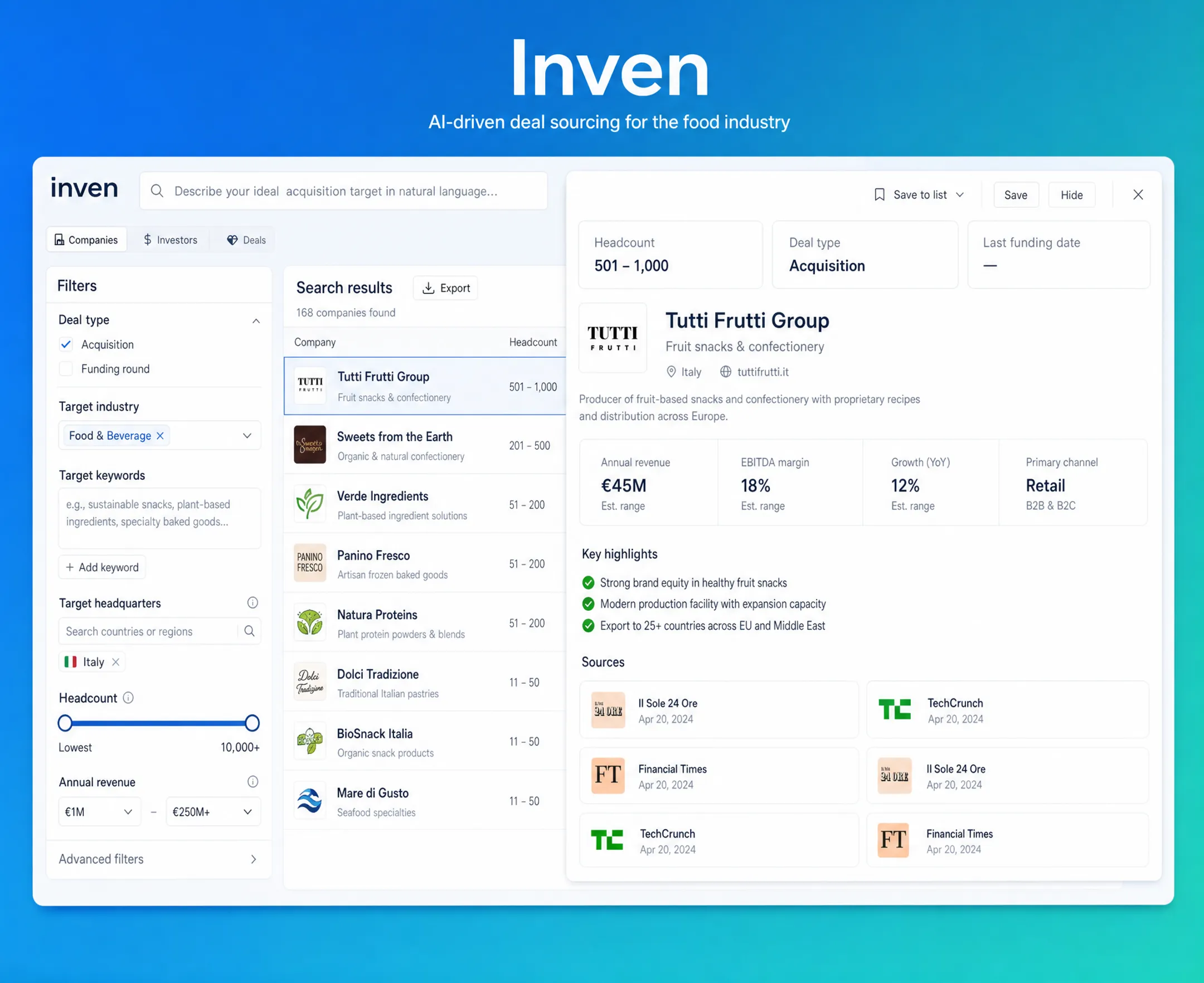Image resolution: width=1204 pixels, height=983 pixels.
Task: Open the first Il Sole 24 Ore source card
Action: [718, 709]
